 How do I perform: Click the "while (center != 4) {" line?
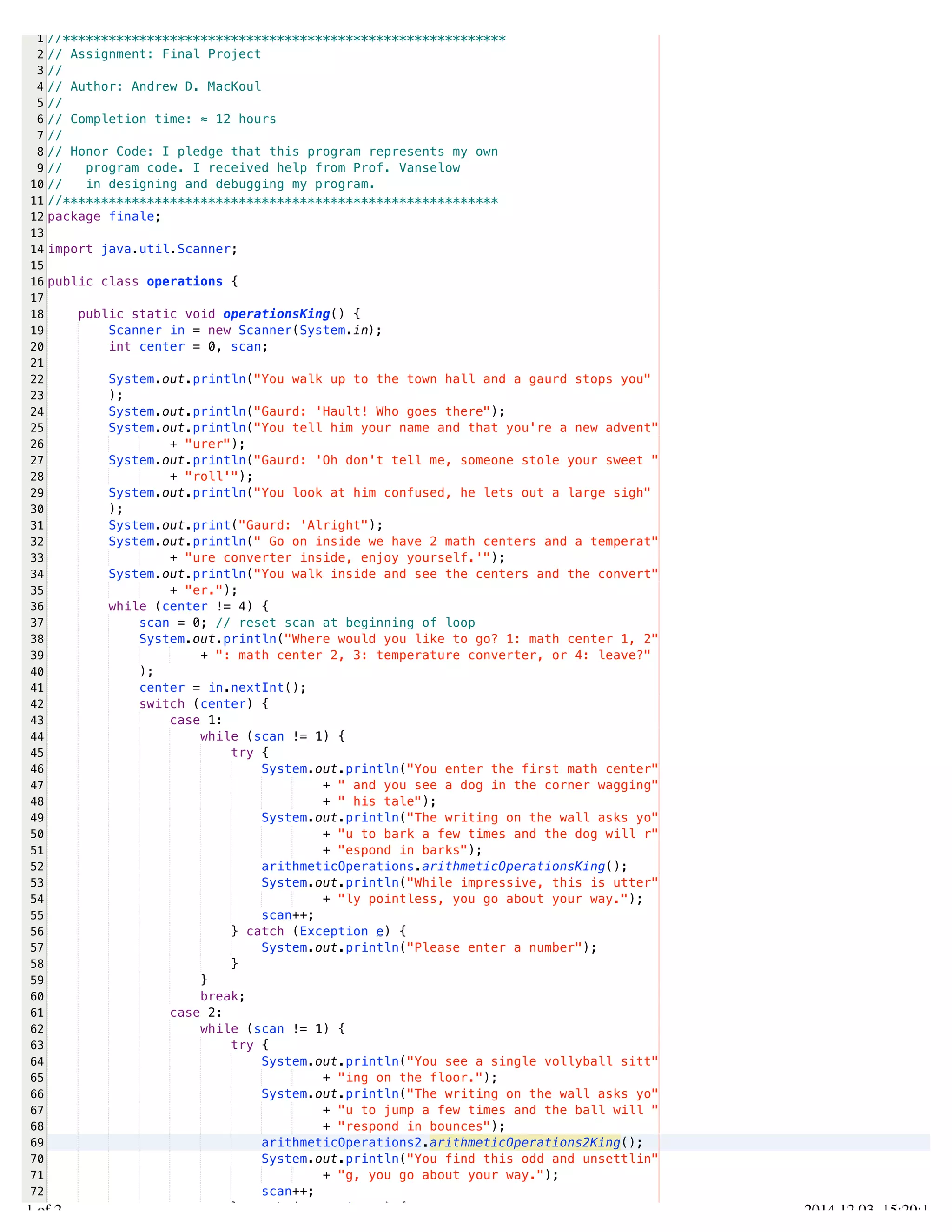pyautogui.click(x=188, y=606)
